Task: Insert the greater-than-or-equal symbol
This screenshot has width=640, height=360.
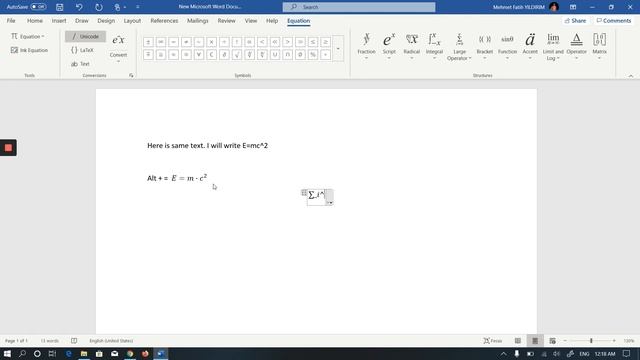Action: 325,42
